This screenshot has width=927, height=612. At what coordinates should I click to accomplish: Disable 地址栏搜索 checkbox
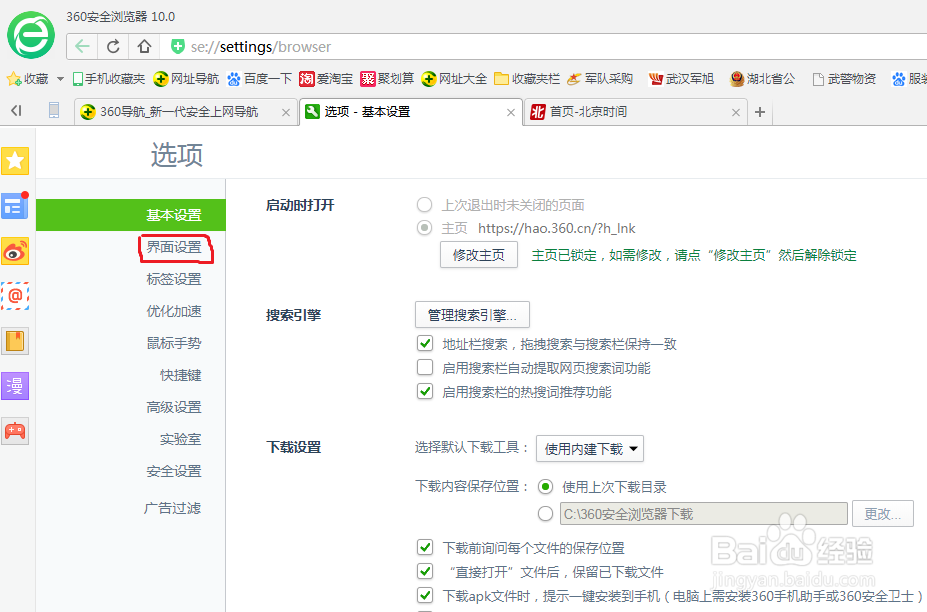click(x=425, y=344)
